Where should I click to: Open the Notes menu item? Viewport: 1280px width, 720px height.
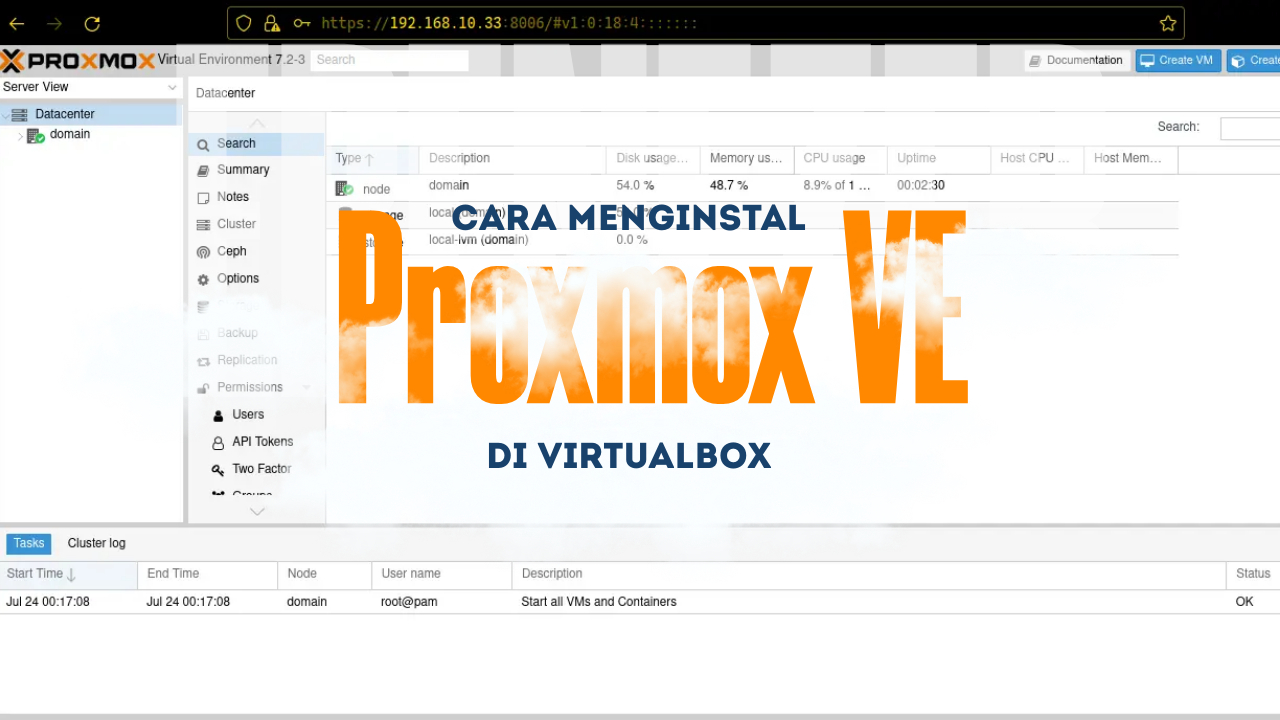256,197
